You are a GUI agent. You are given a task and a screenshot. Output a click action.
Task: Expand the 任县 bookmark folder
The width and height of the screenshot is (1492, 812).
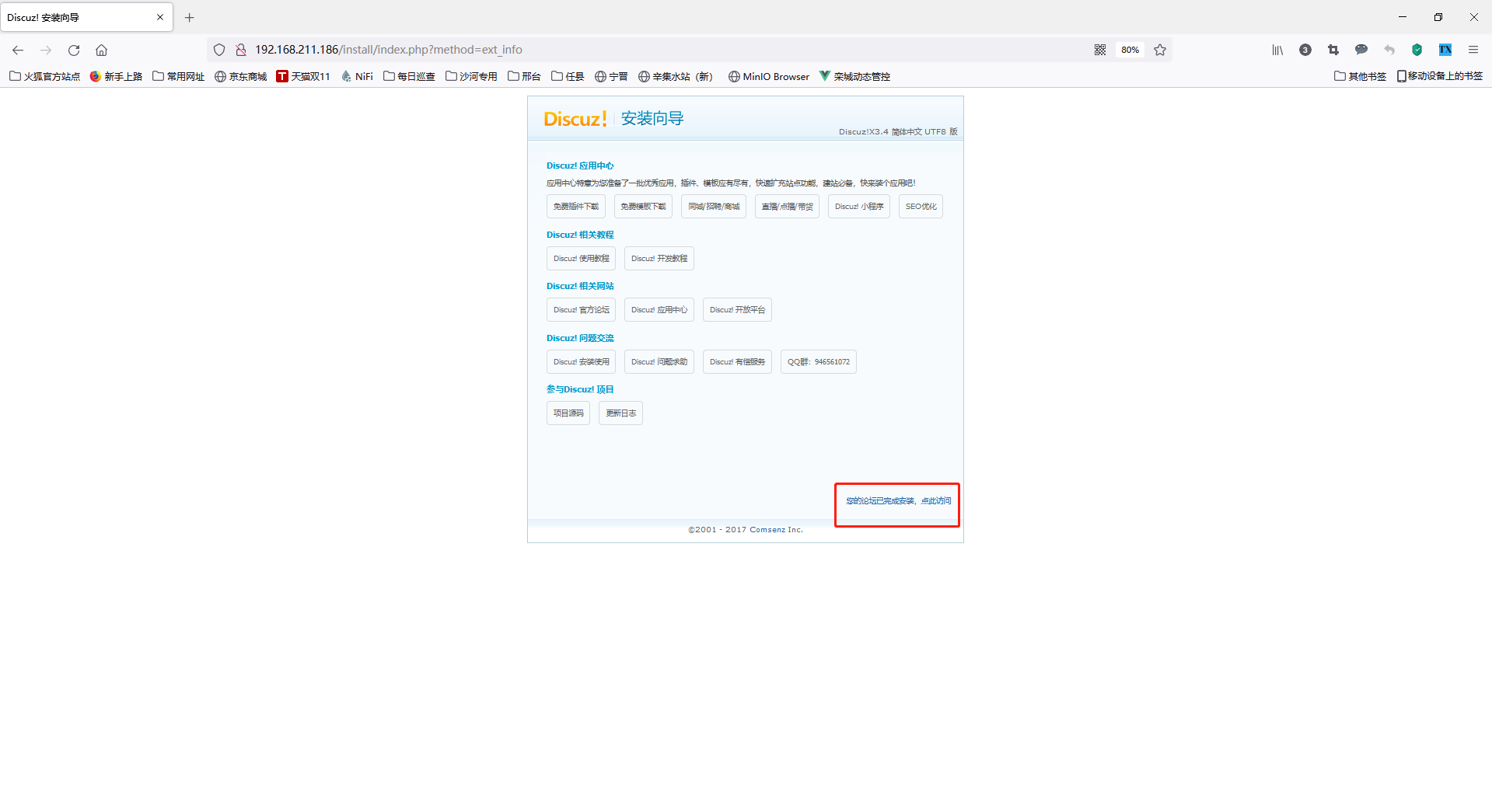[568, 76]
